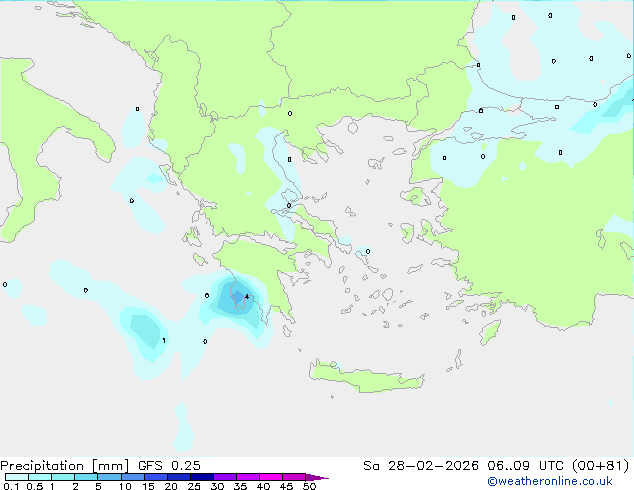Select the 35–40 mm violet legend swatch
634x490 pixels.
248,477
